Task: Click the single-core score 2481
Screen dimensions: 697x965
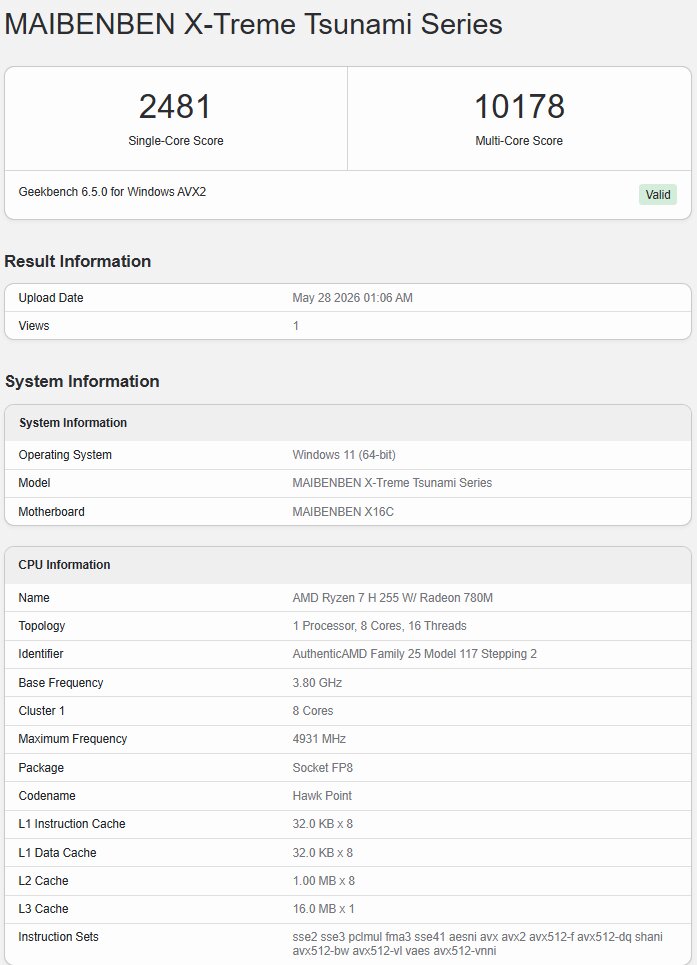Action: coord(175,106)
